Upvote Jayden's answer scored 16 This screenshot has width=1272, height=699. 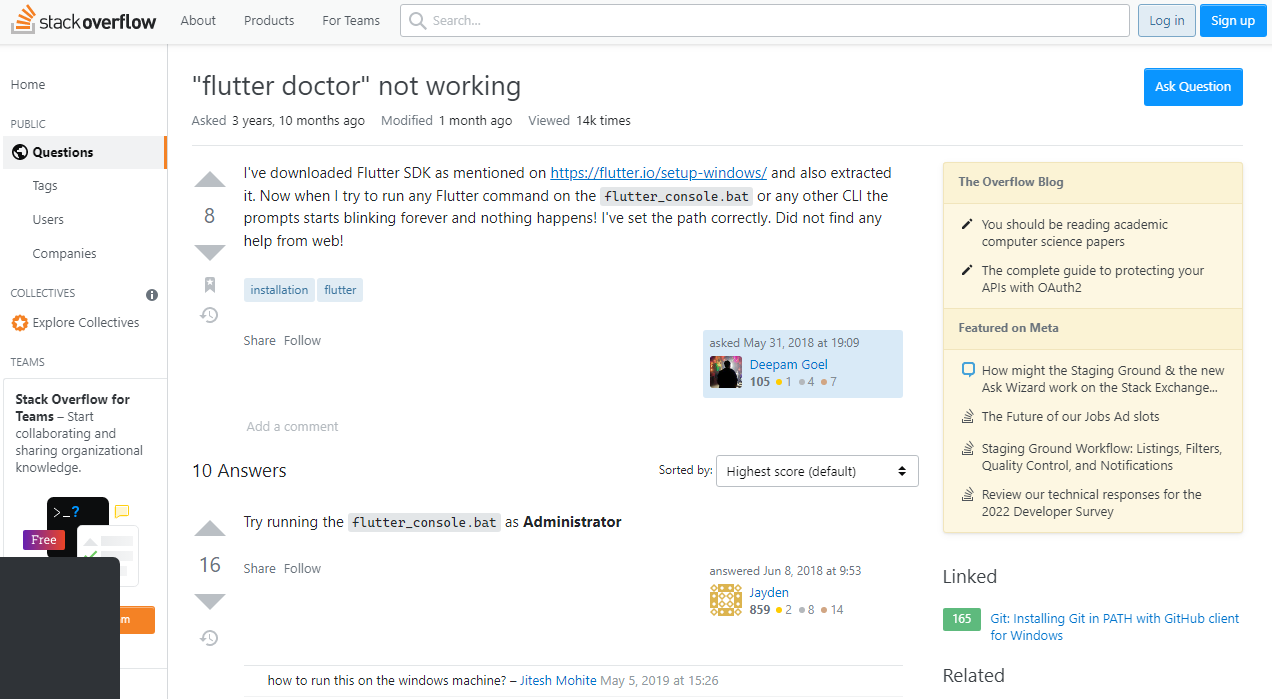(x=210, y=529)
